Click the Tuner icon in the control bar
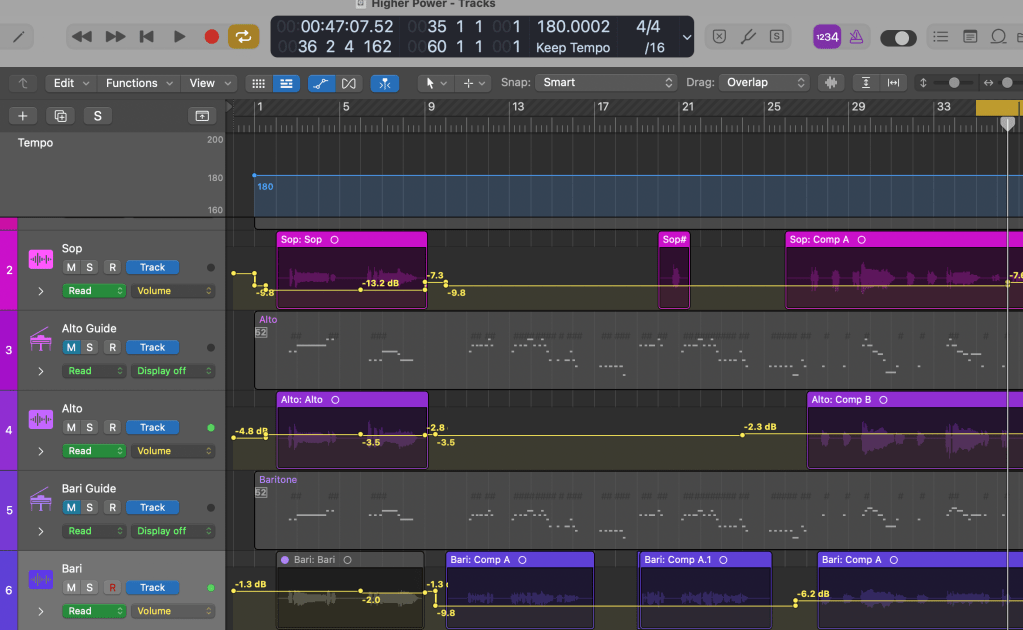Viewport: 1023px width, 630px height. point(747,37)
